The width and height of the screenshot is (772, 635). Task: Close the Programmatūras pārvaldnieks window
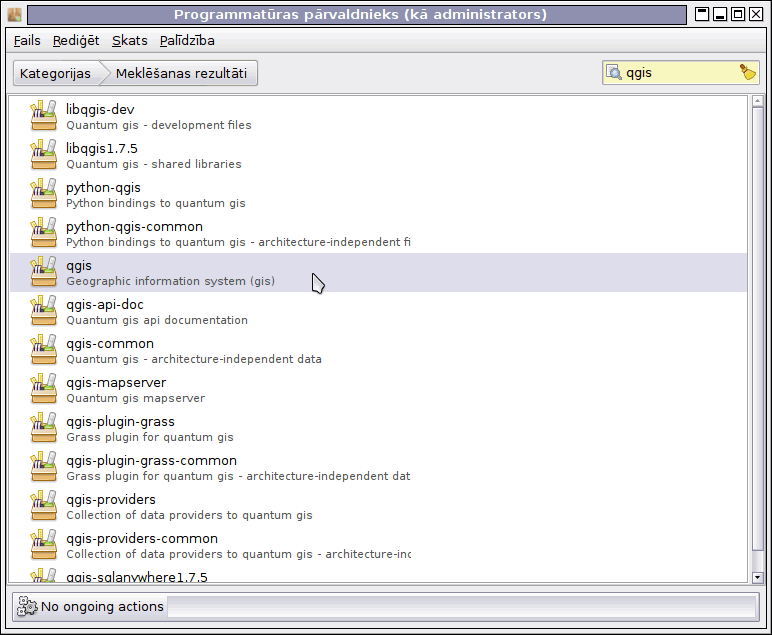[x=756, y=14]
